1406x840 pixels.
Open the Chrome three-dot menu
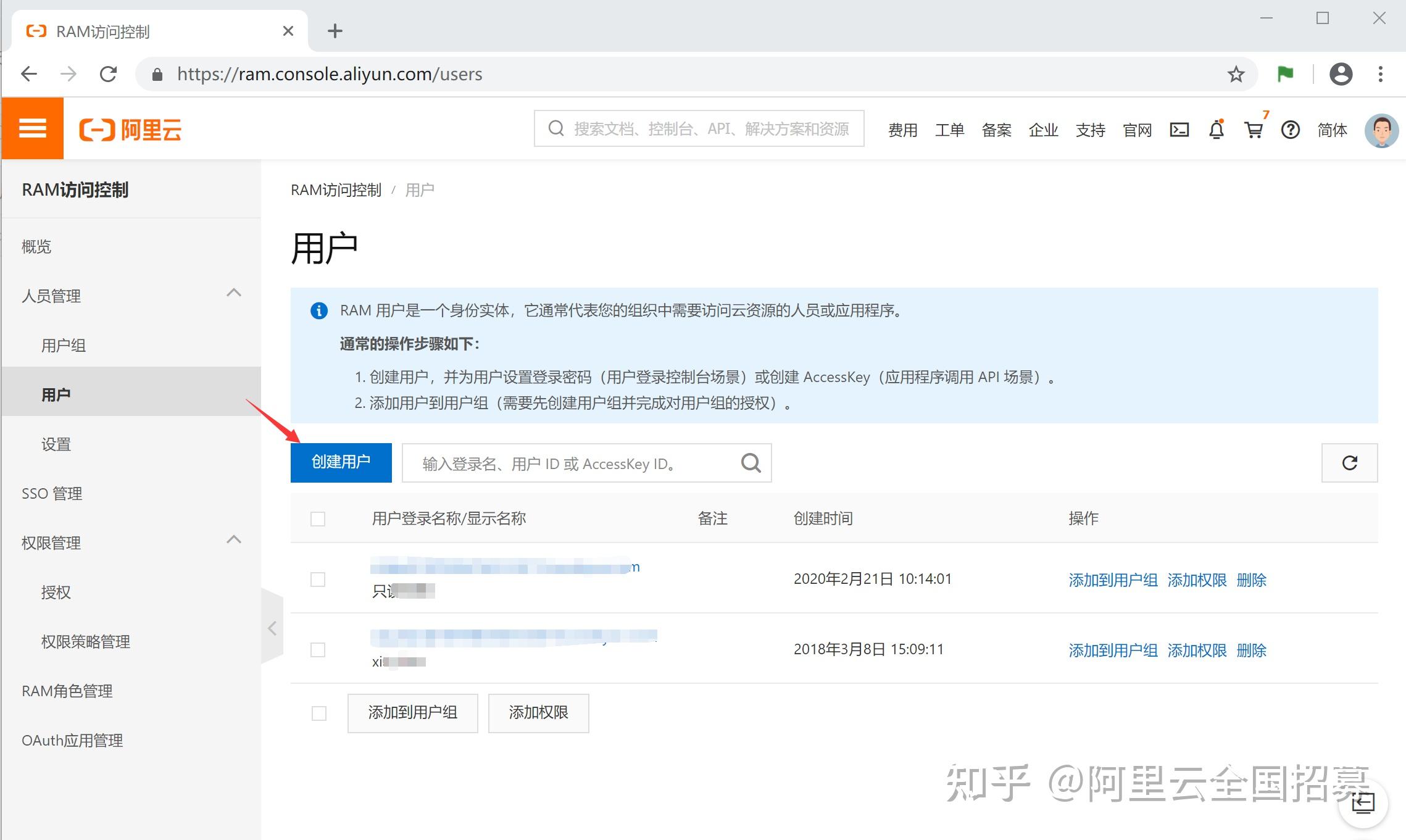point(1381,75)
